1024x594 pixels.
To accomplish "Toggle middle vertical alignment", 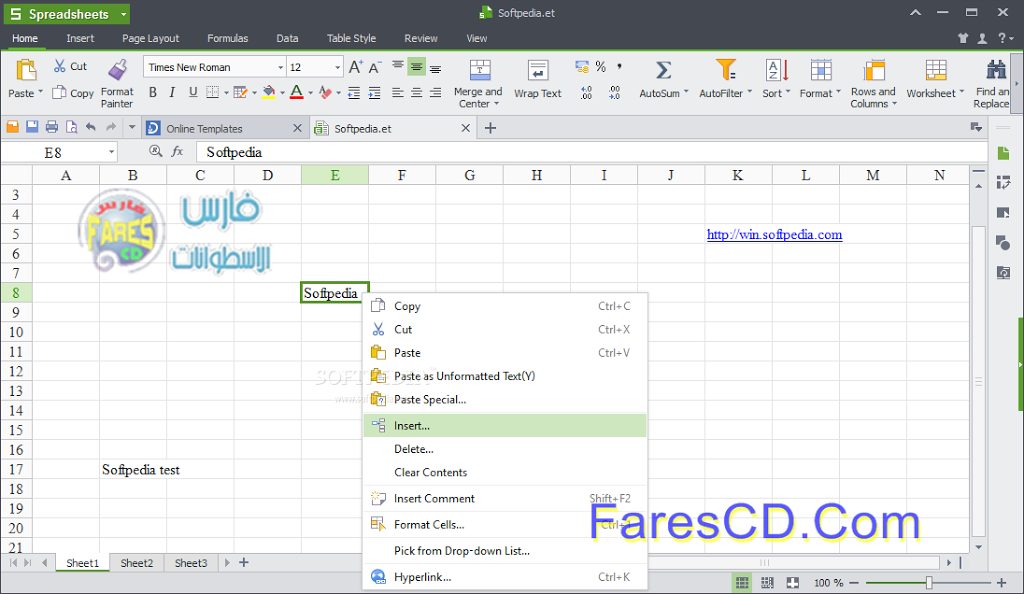I will click(417, 67).
